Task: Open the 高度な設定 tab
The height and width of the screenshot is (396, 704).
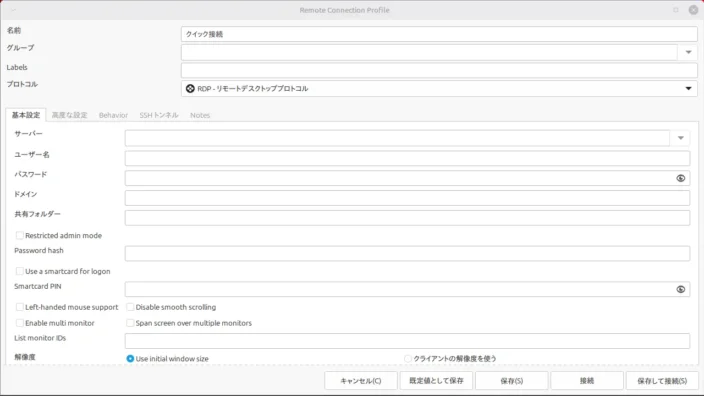Action: pyautogui.click(x=70, y=115)
